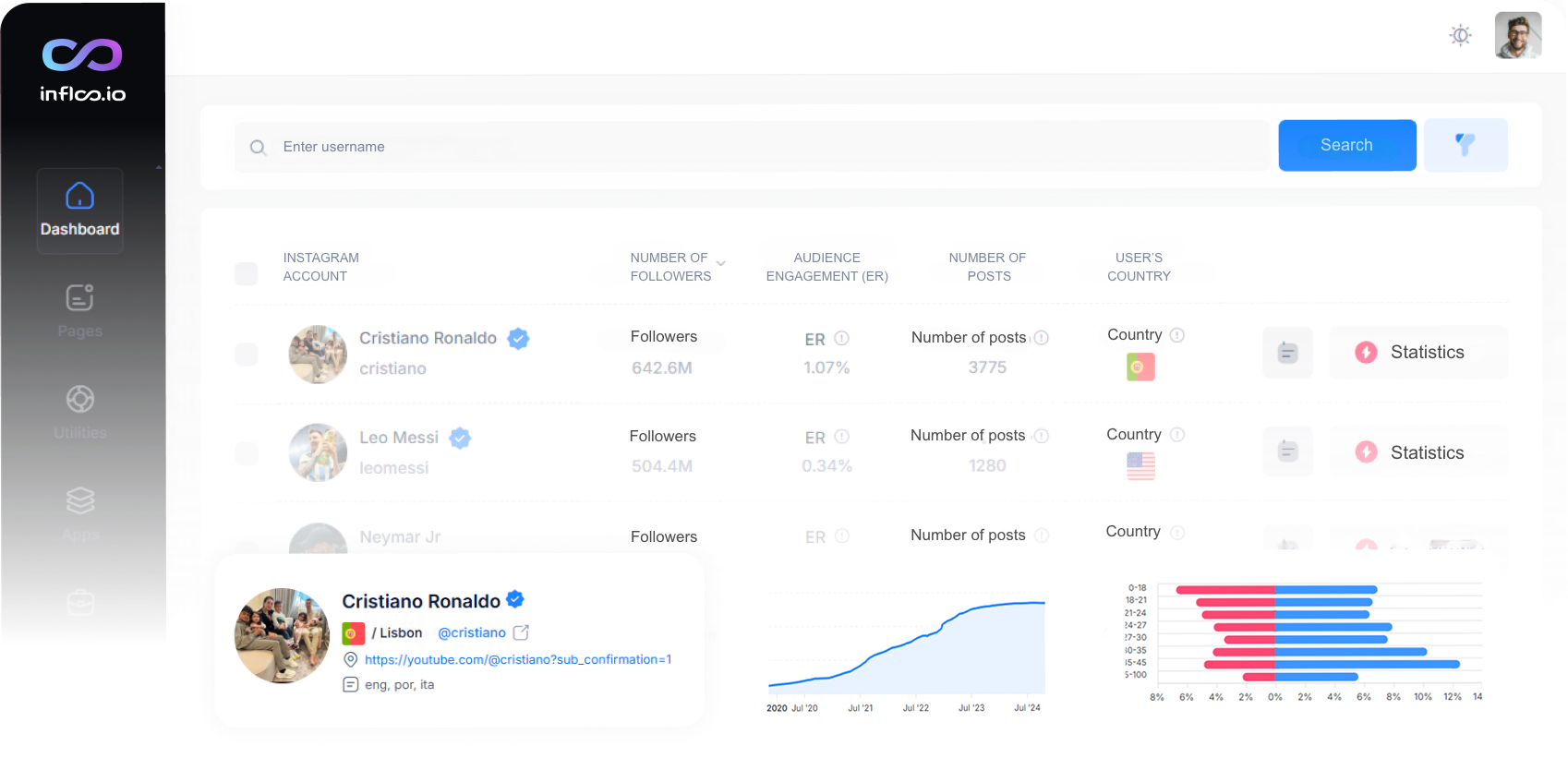Viewport: 1568px width, 758px height.
Task: Click the Number of posts info icon for Ronaldo
Action: point(1042,338)
